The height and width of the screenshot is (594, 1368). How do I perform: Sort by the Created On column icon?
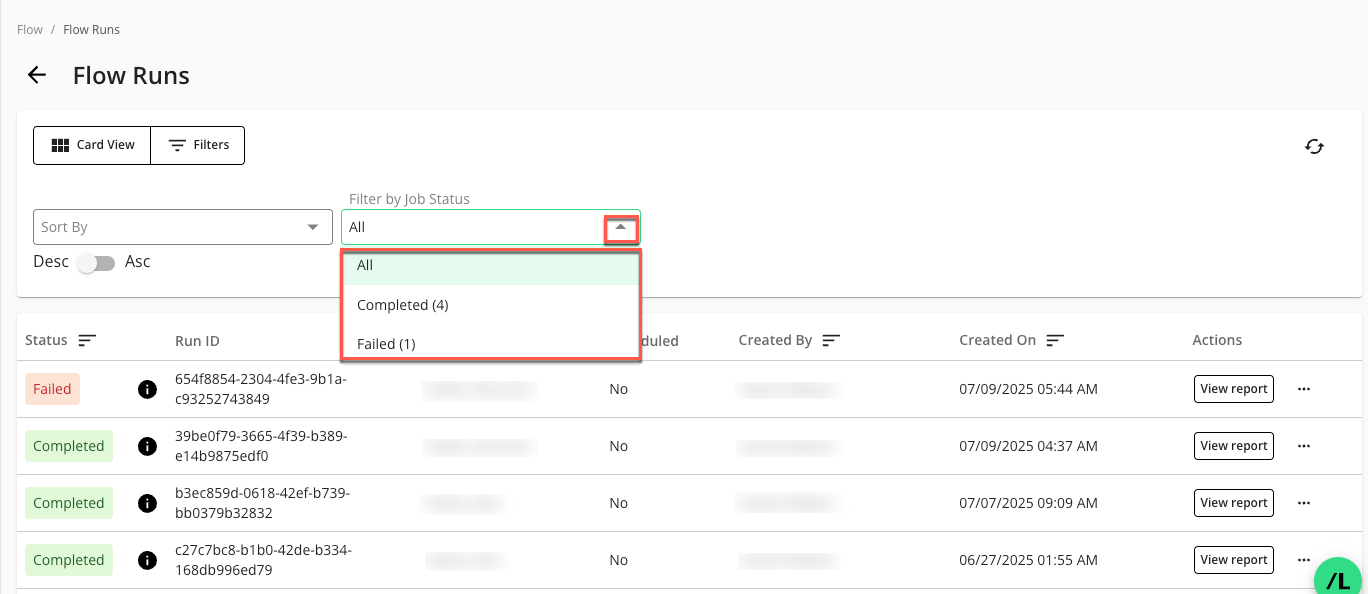tap(1055, 340)
